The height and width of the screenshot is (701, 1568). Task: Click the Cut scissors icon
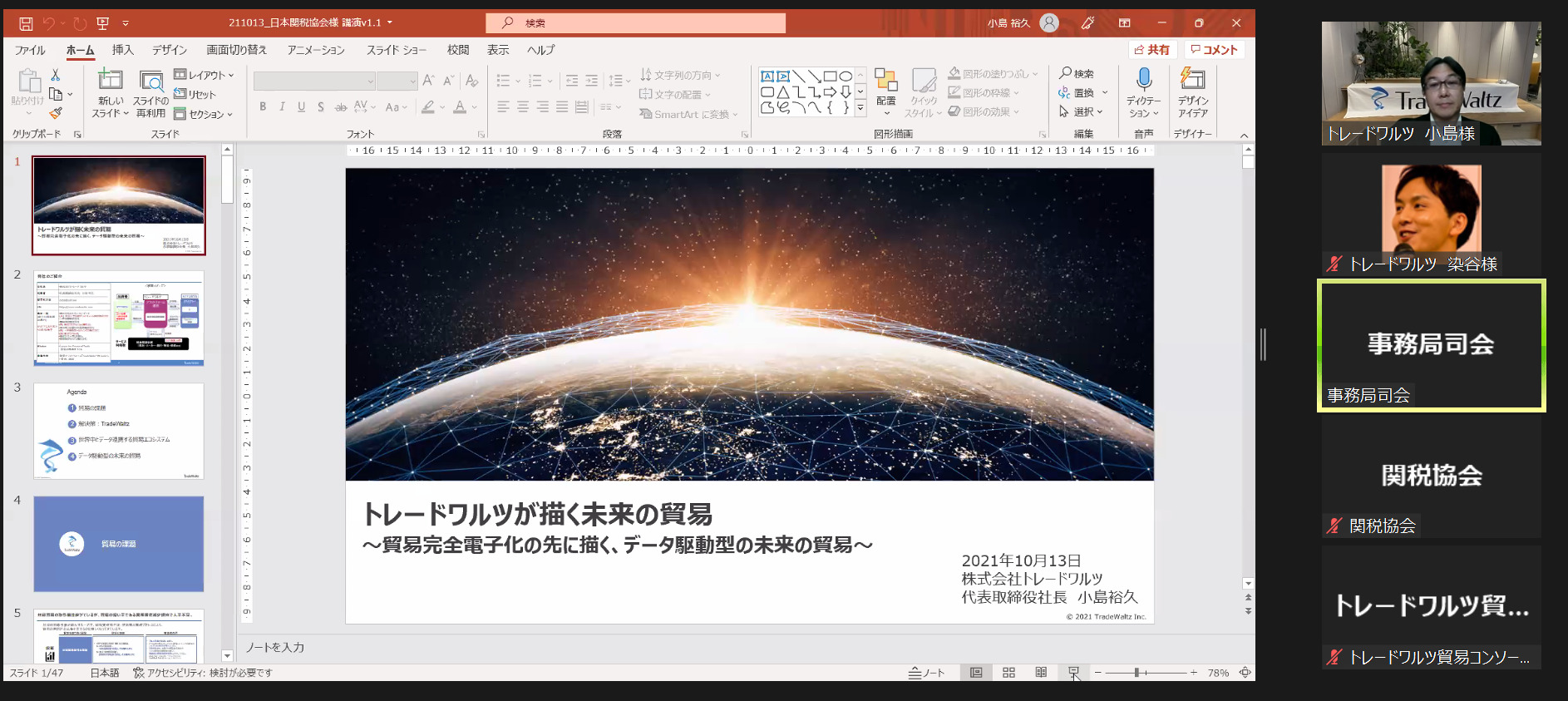point(56,75)
